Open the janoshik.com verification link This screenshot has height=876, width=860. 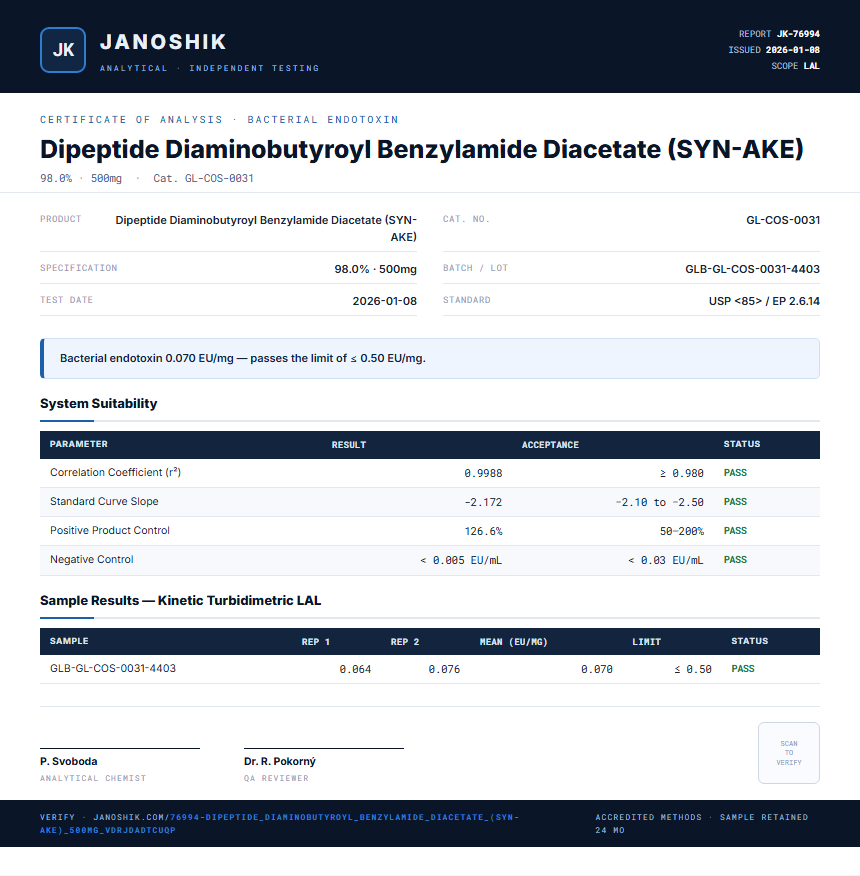coord(279,823)
